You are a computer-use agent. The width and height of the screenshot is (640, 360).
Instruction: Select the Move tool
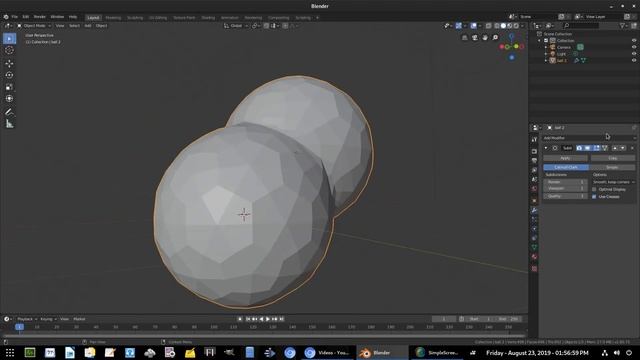point(9,63)
